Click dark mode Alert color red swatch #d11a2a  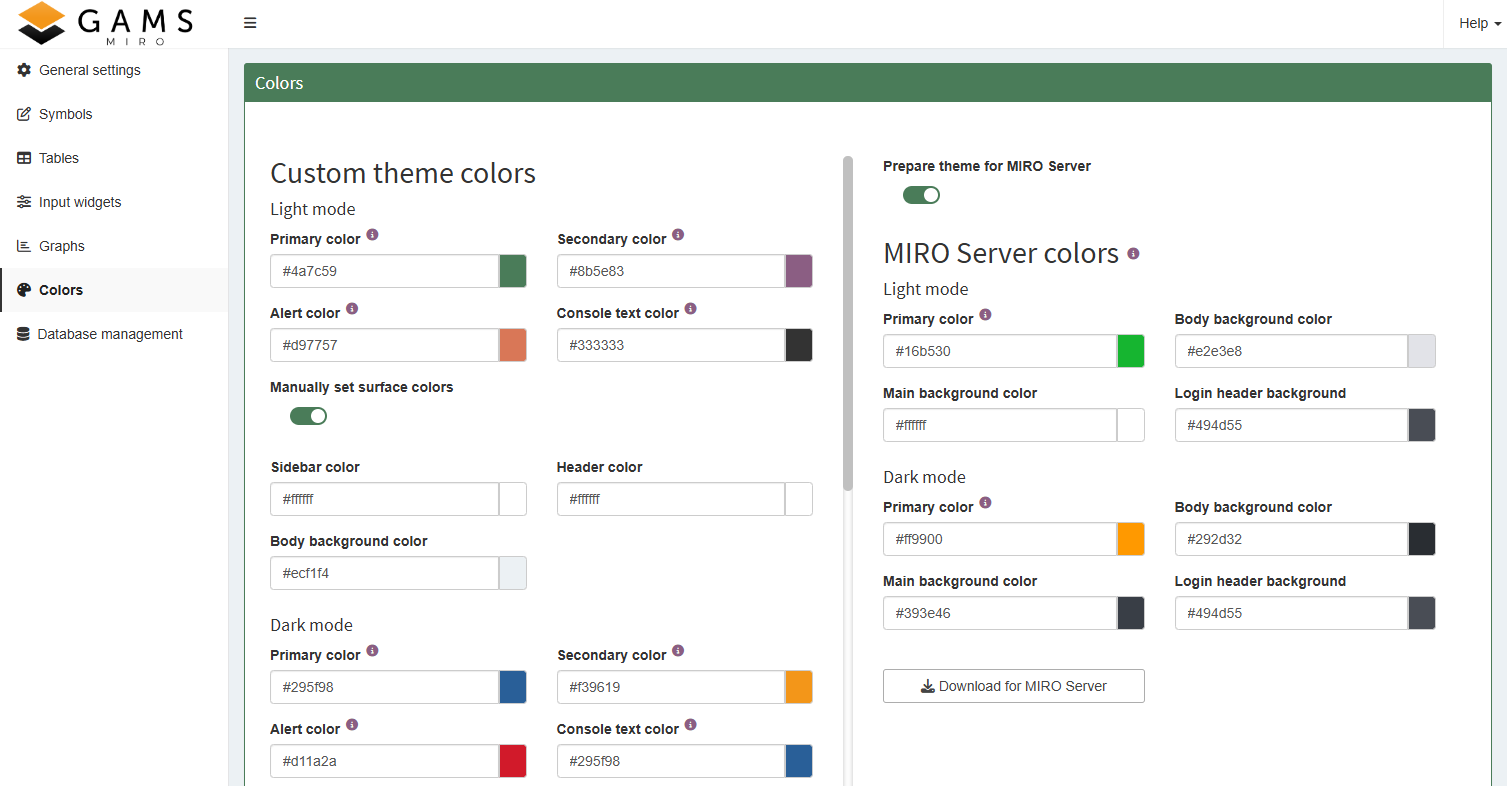[513, 761]
